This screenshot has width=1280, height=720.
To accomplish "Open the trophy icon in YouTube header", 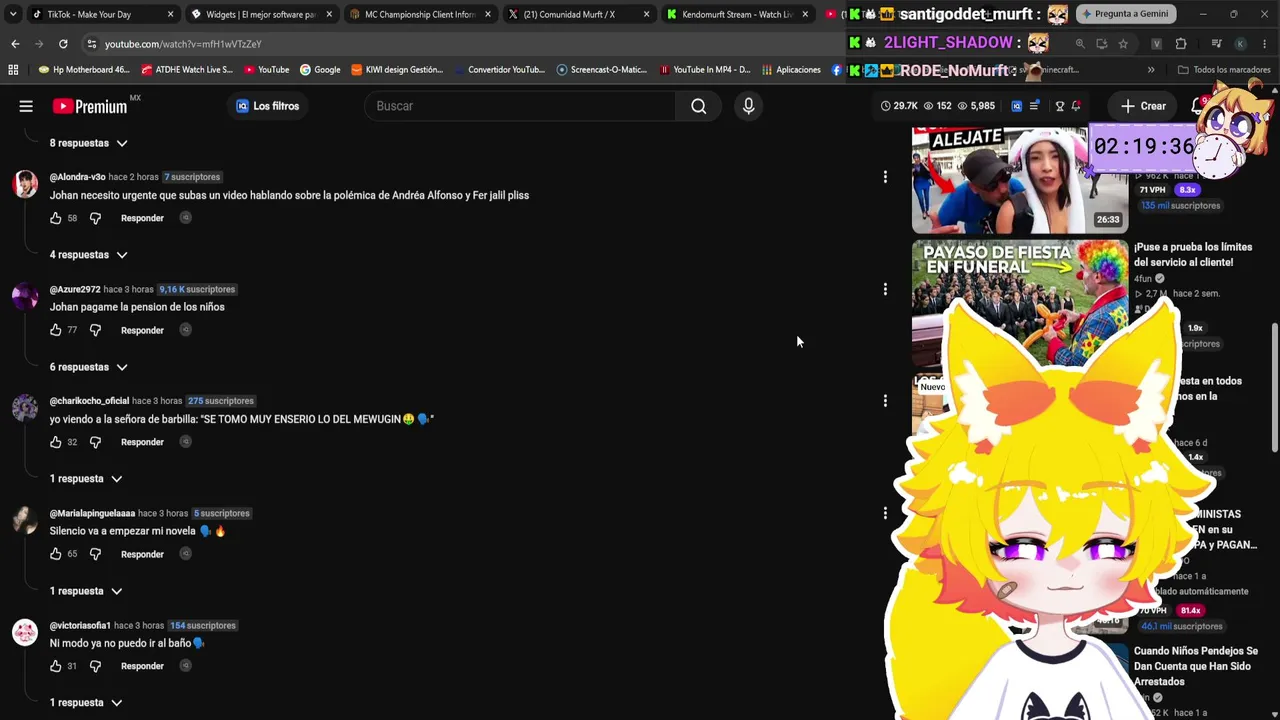I will [x=1060, y=106].
